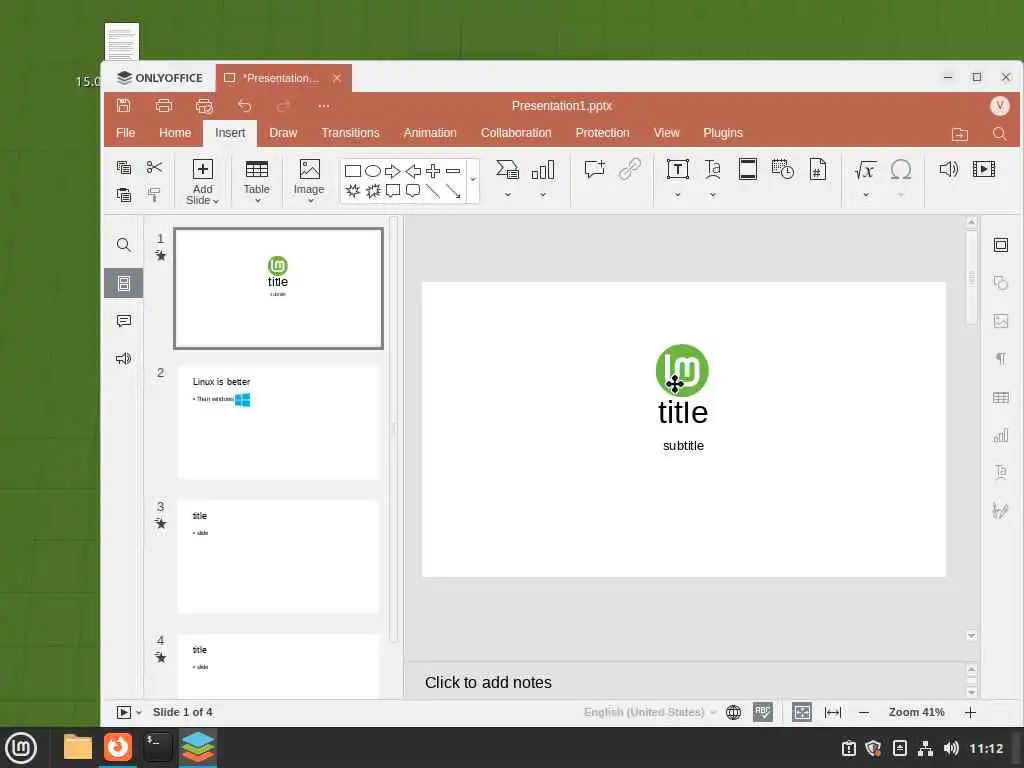The height and width of the screenshot is (768, 1024).
Task: Open the user avatar V button
Action: pos(999,106)
